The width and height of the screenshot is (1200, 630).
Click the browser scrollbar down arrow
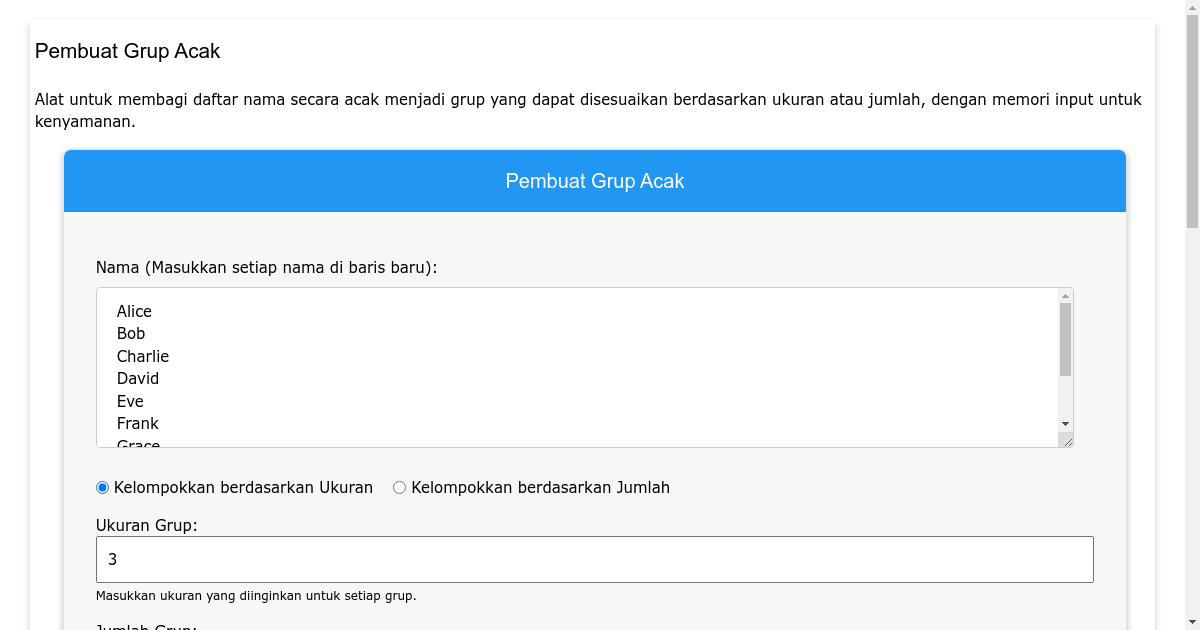(1191, 621)
